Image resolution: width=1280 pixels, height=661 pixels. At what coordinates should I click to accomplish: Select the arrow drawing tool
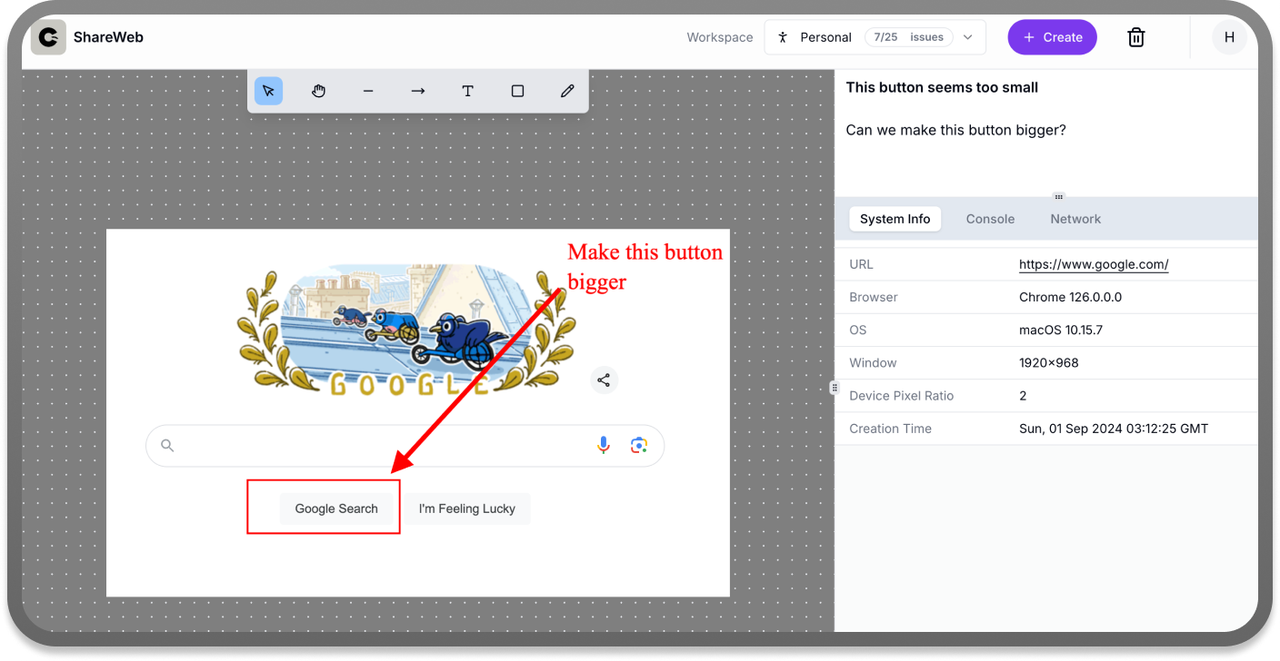(418, 91)
